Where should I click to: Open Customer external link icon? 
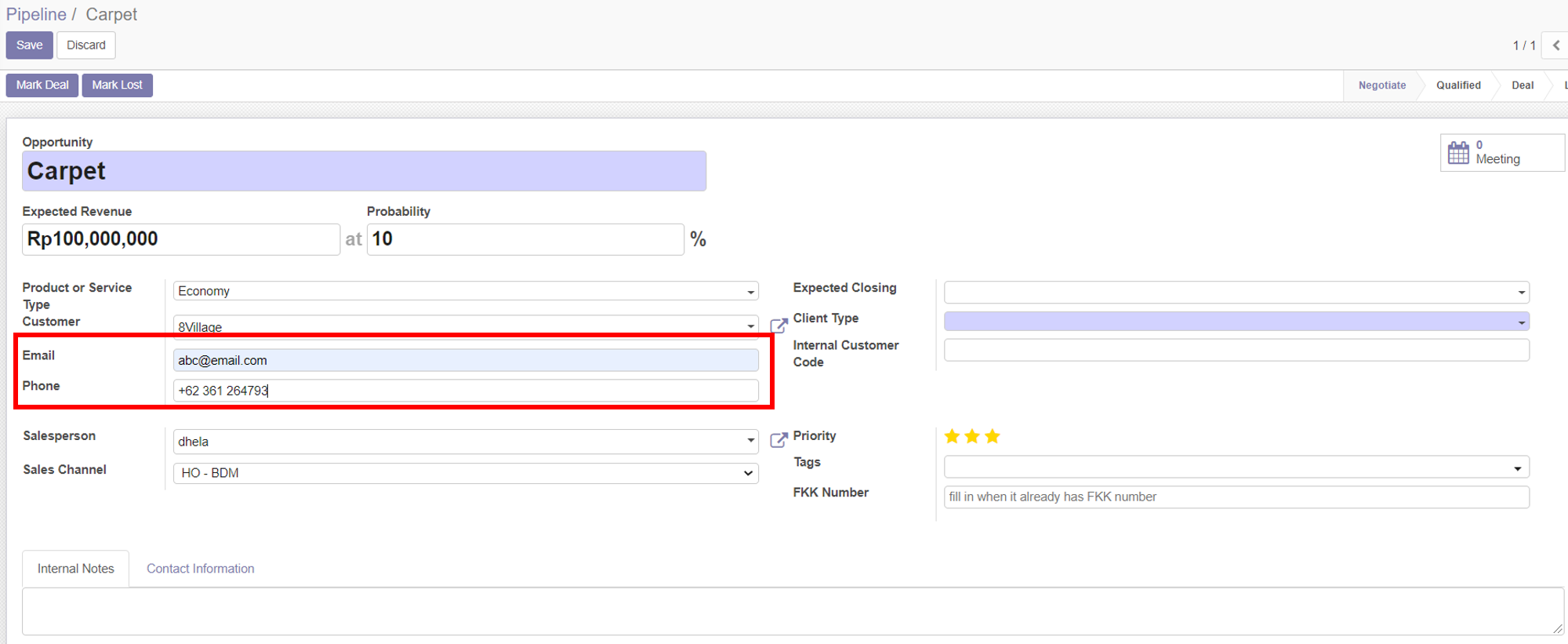click(x=779, y=325)
